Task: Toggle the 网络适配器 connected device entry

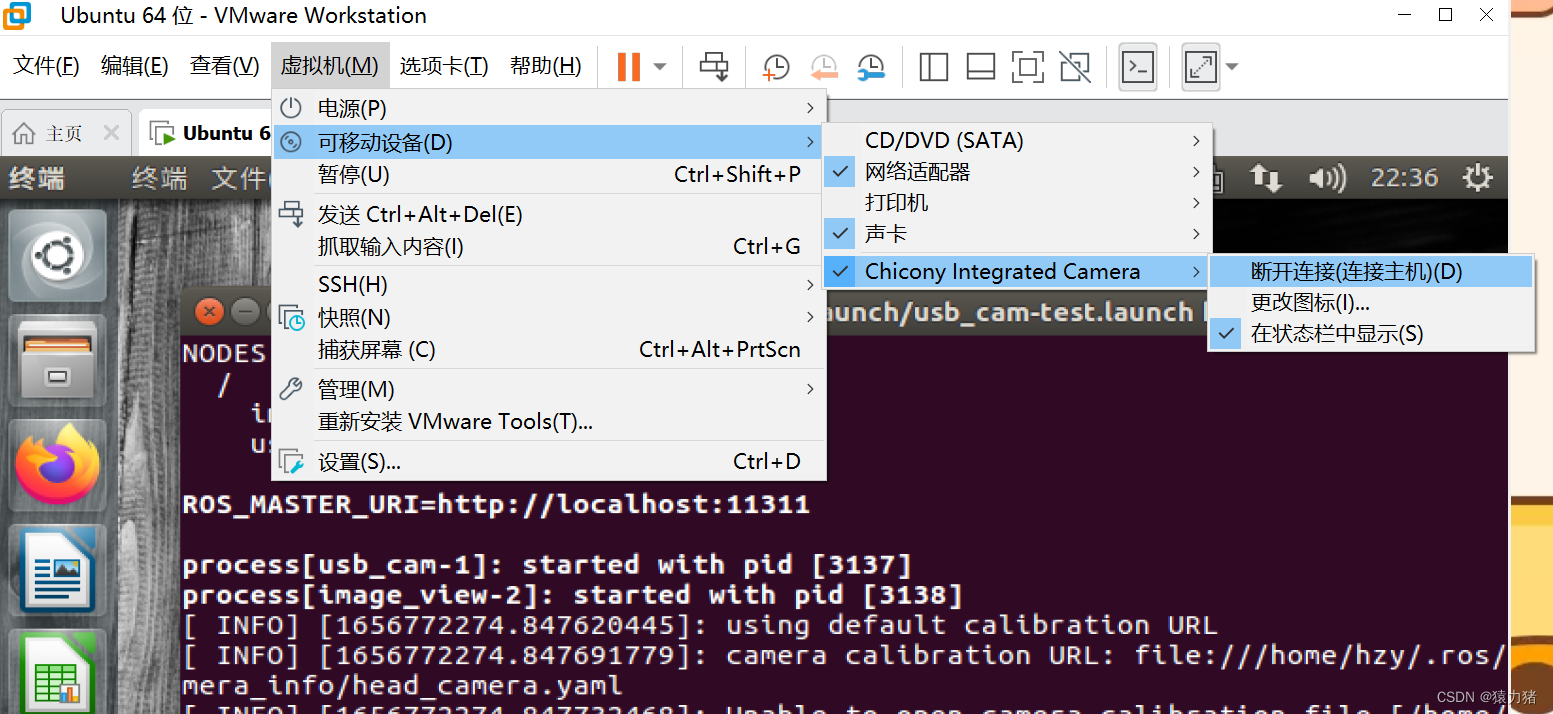Action: coord(1017,172)
